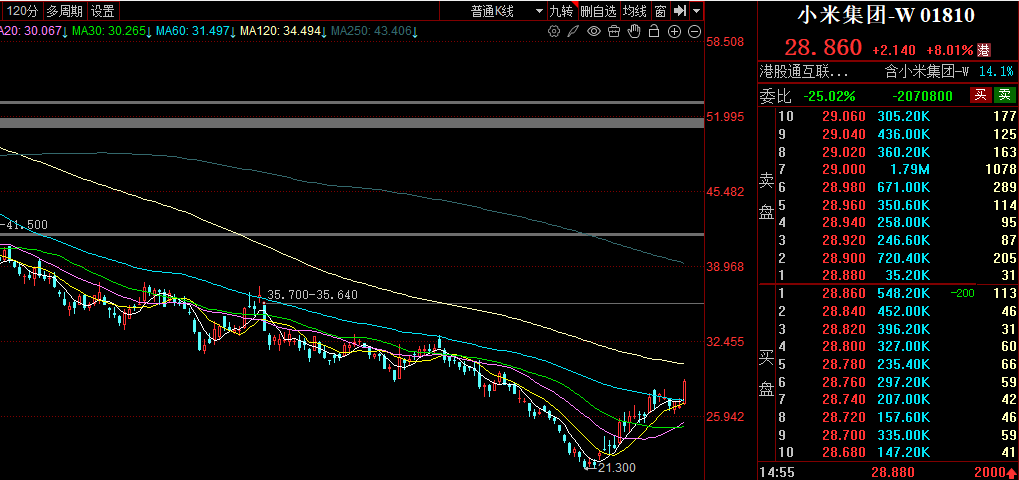The height and width of the screenshot is (480, 1019).
Task: Click the MA60 cyan indicator label
Action: [x=194, y=31]
